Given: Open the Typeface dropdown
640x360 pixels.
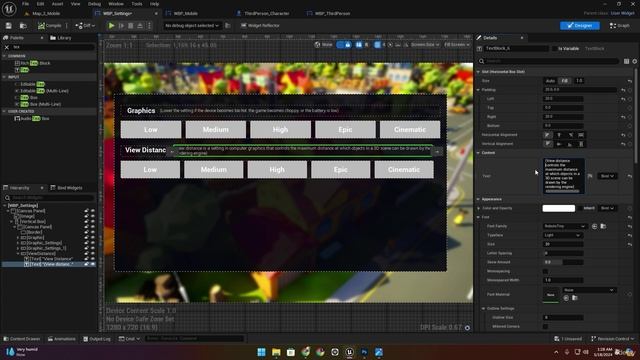Looking at the screenshot, I should pyautogui.click(x=562, y=235).
